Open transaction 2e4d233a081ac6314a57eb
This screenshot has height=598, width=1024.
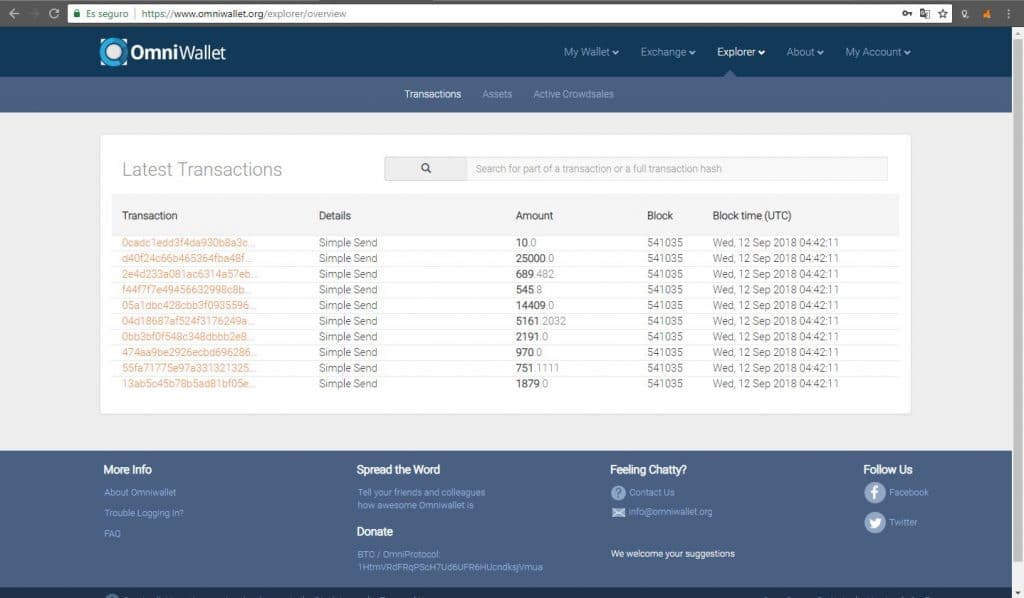pyautogui.click(x=189, y=274)
